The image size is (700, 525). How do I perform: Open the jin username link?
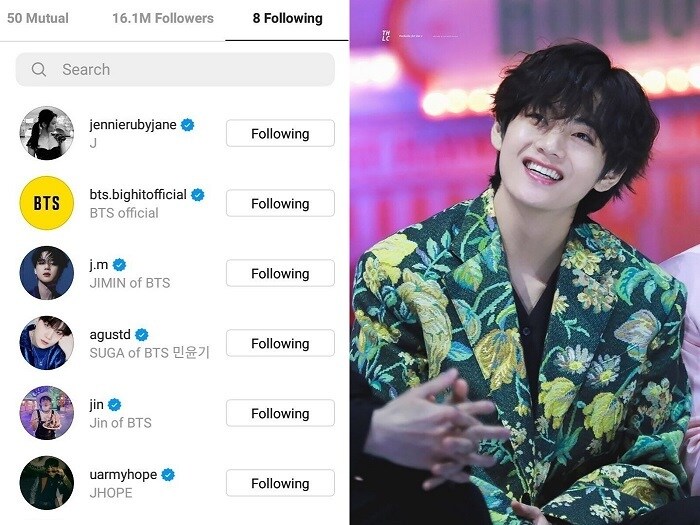pos(96,404)
